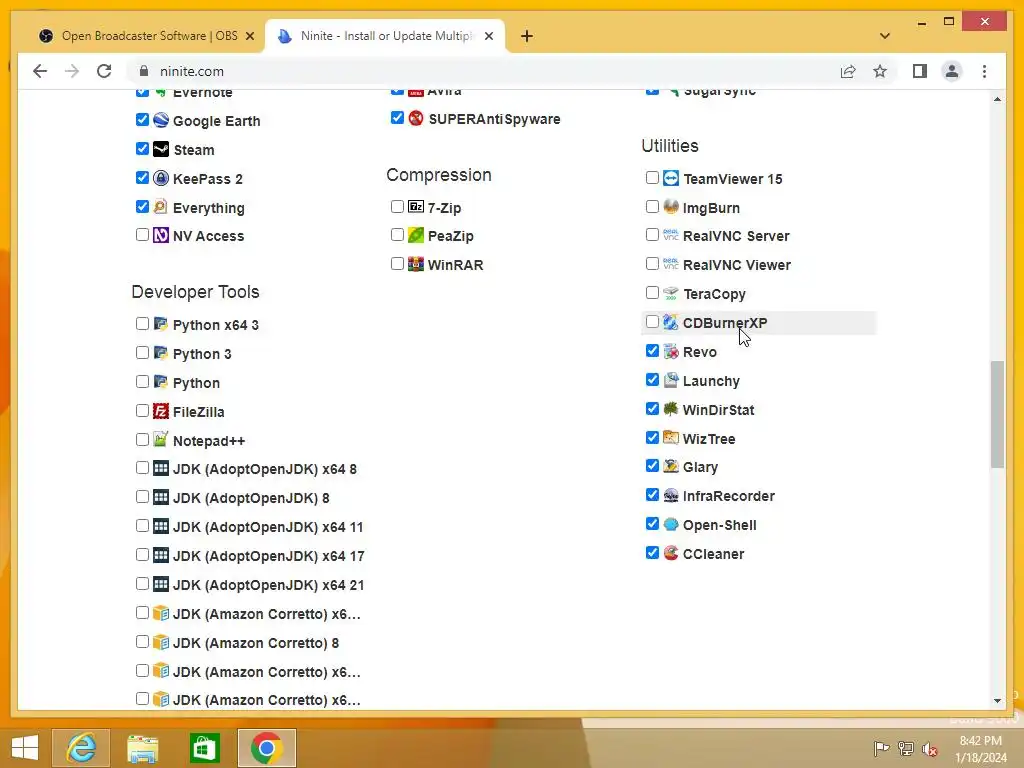Click the 7-Zip icon
Screen dimensions: 1024x768
[416, 207]
